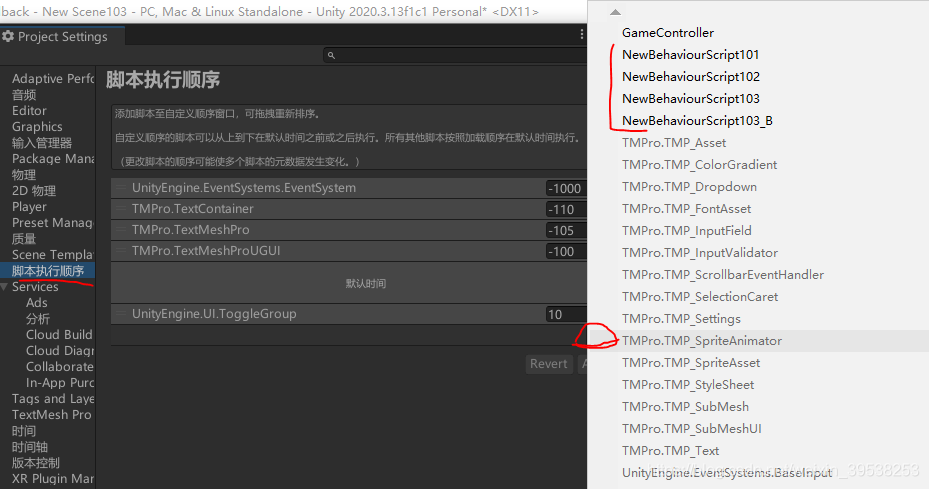This screenshot has width=929, height=489.
Task: Select XR Plugin Management settings category
Action: coord(53,478)
